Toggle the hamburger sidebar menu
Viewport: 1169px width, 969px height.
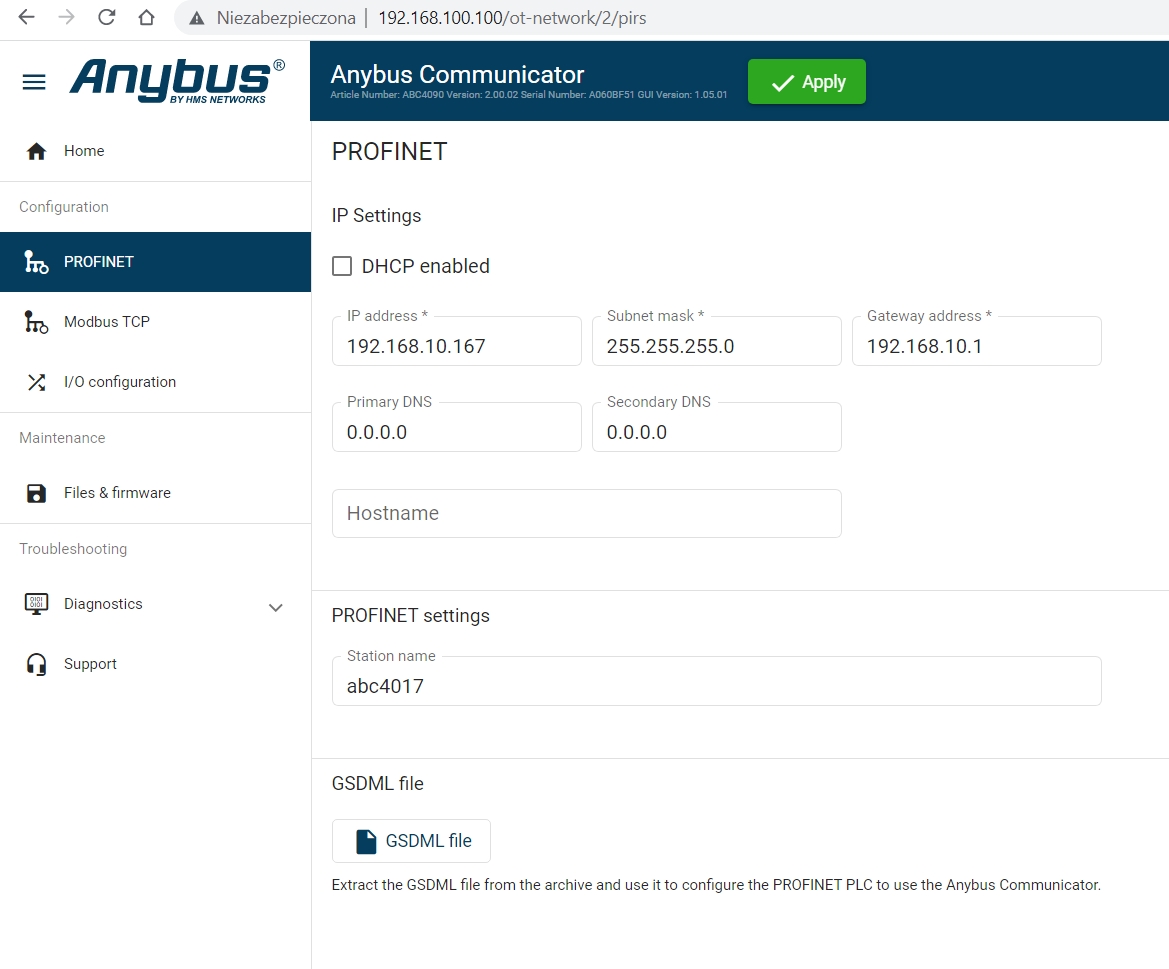(34, 81)
